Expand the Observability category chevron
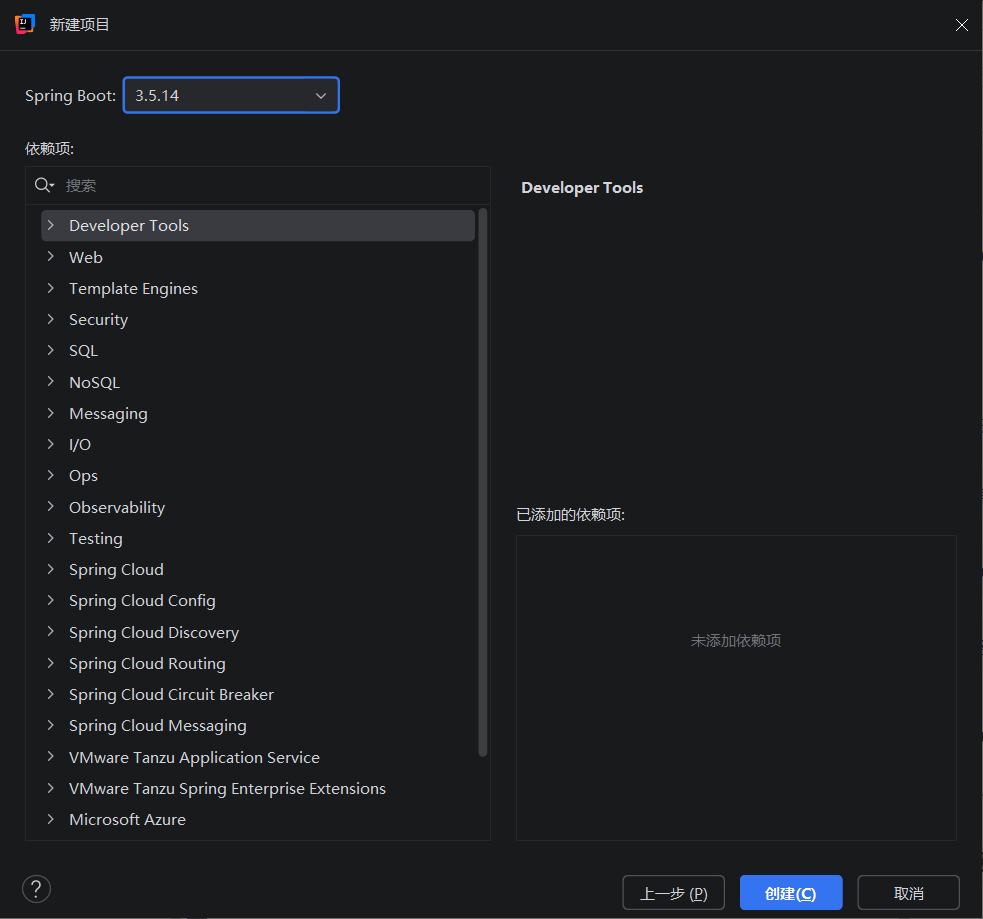 51,507
